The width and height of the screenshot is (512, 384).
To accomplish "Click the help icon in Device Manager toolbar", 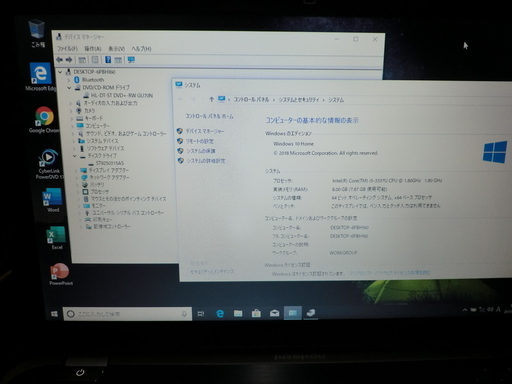I will pos(108,60).
